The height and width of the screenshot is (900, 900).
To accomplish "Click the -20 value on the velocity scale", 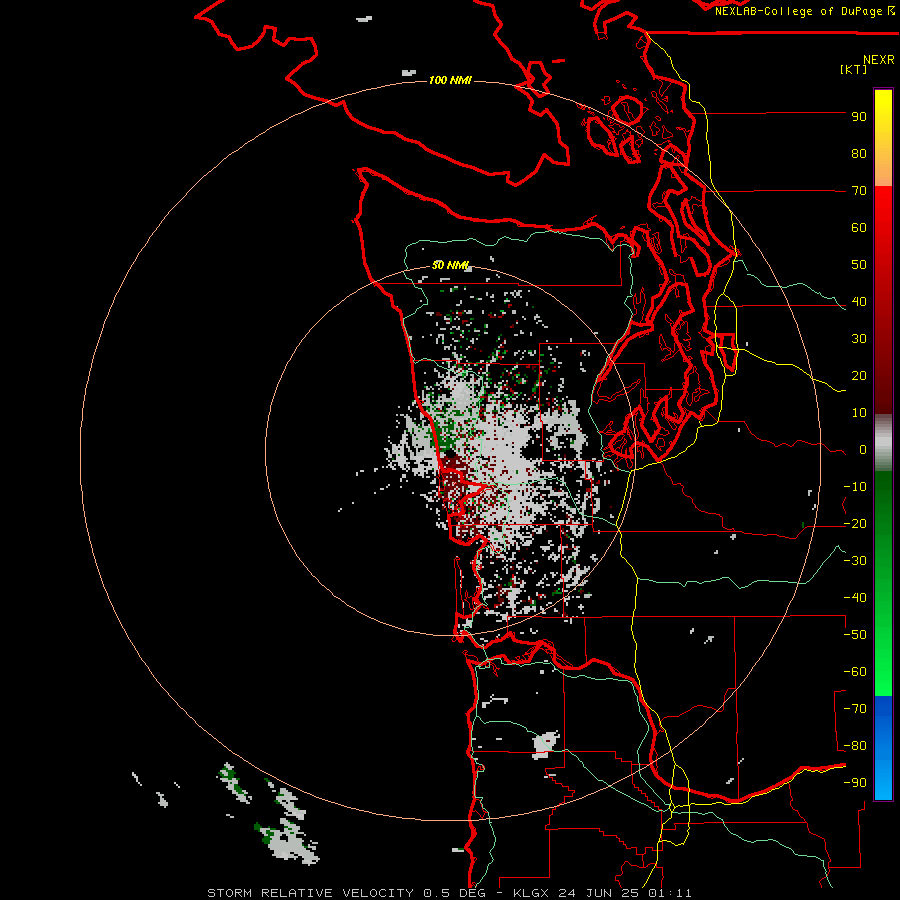I will (x=855, y=524).
